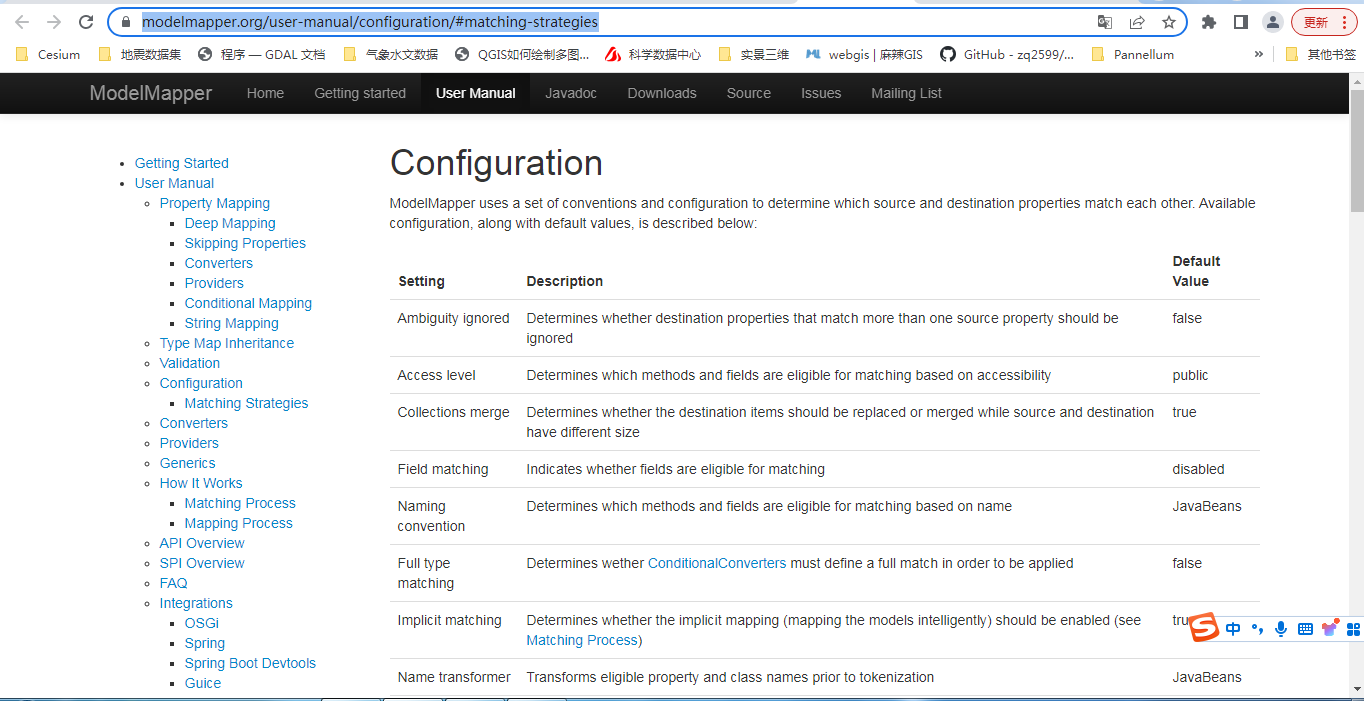
Task: Open the extensions puzzle icon
Action: (1209, 22)
